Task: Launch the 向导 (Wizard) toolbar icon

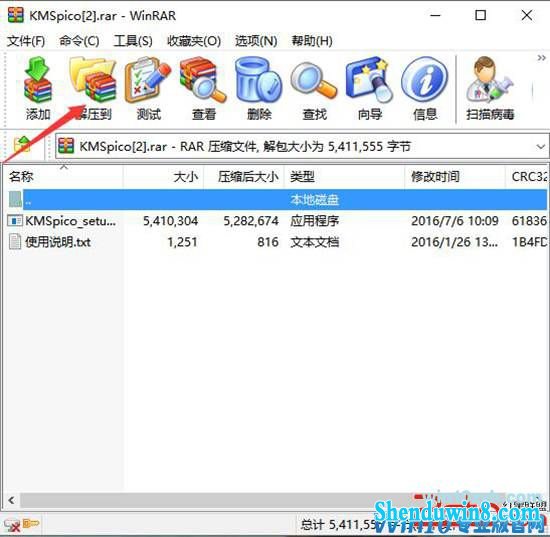Action: click(x=369, y=88)
